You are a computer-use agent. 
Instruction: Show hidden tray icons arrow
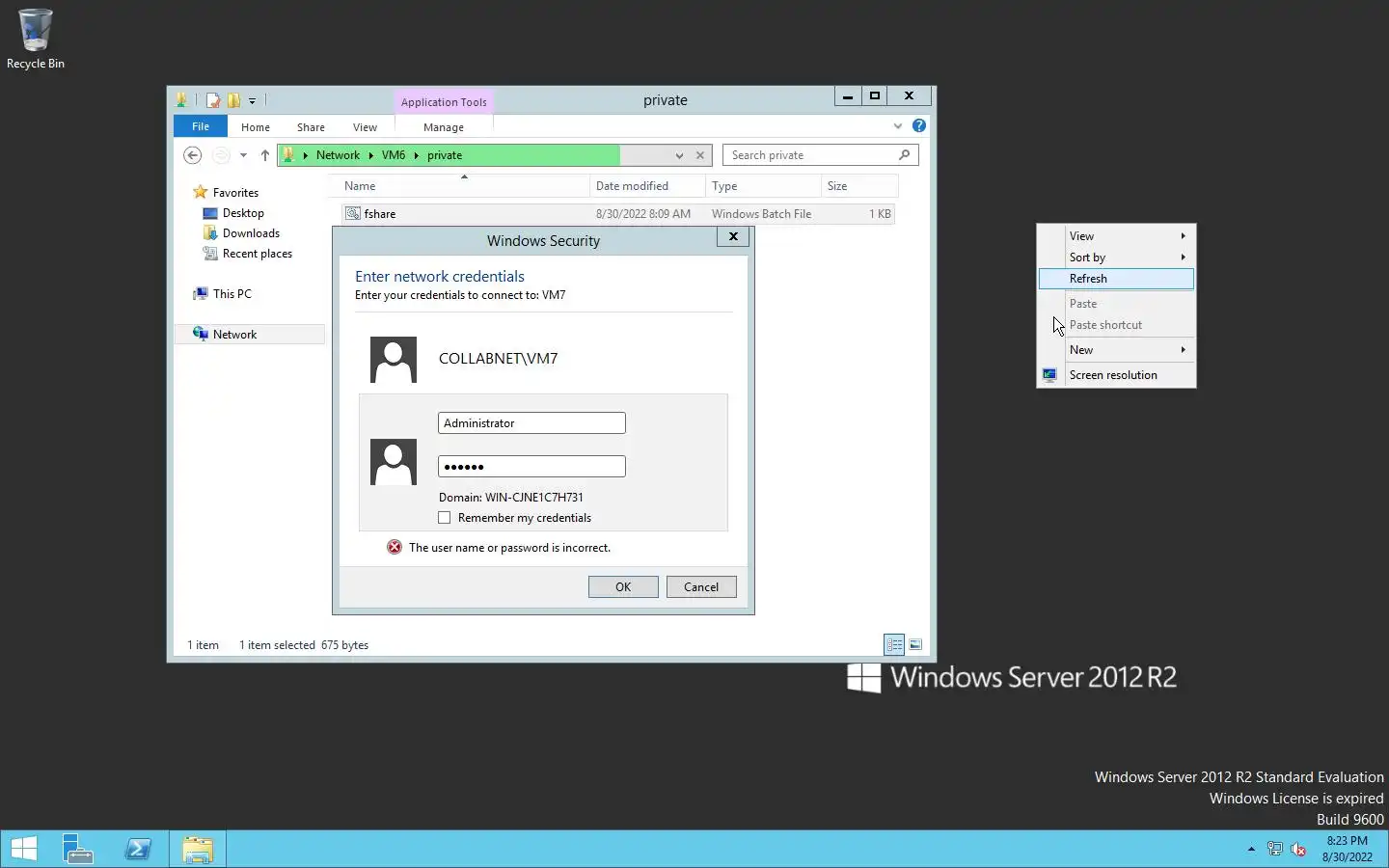pyautogui.click(x=1251, y=850)
